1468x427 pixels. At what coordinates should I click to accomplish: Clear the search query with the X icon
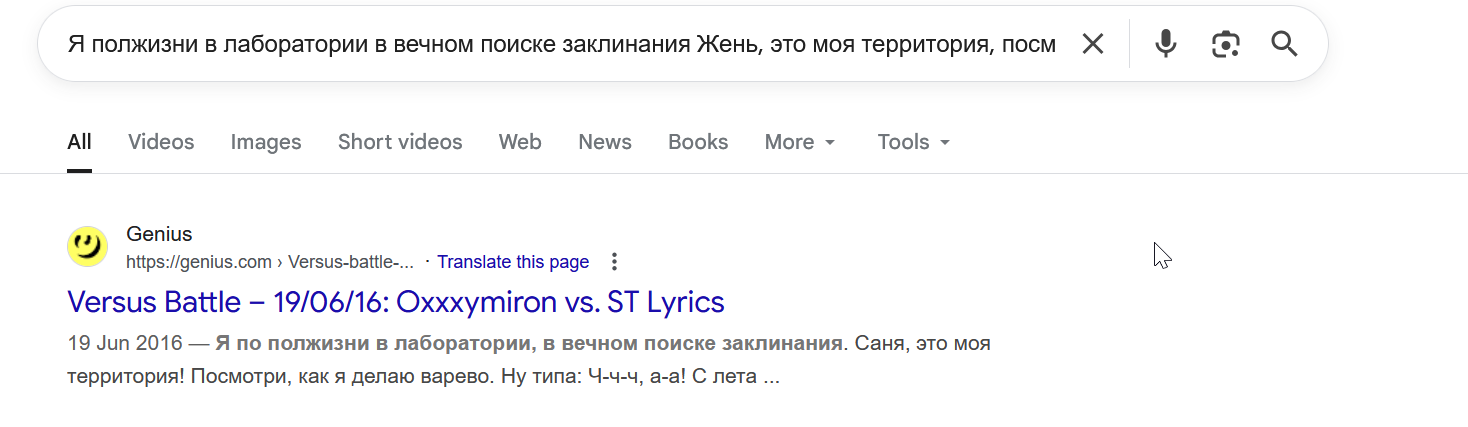point(1093,44)
